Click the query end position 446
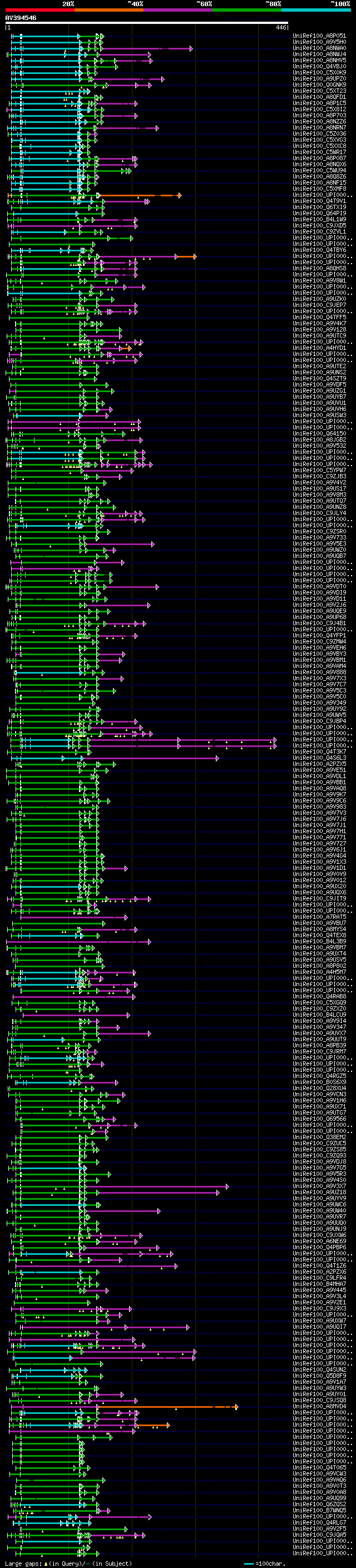This screenshot has height=1568, width=356. click(x=281, y=27)
